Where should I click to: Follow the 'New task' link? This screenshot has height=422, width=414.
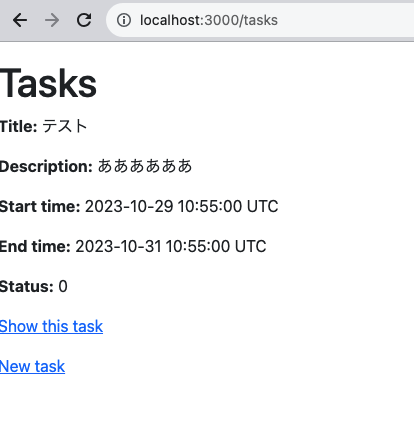(x=32, y=366)
